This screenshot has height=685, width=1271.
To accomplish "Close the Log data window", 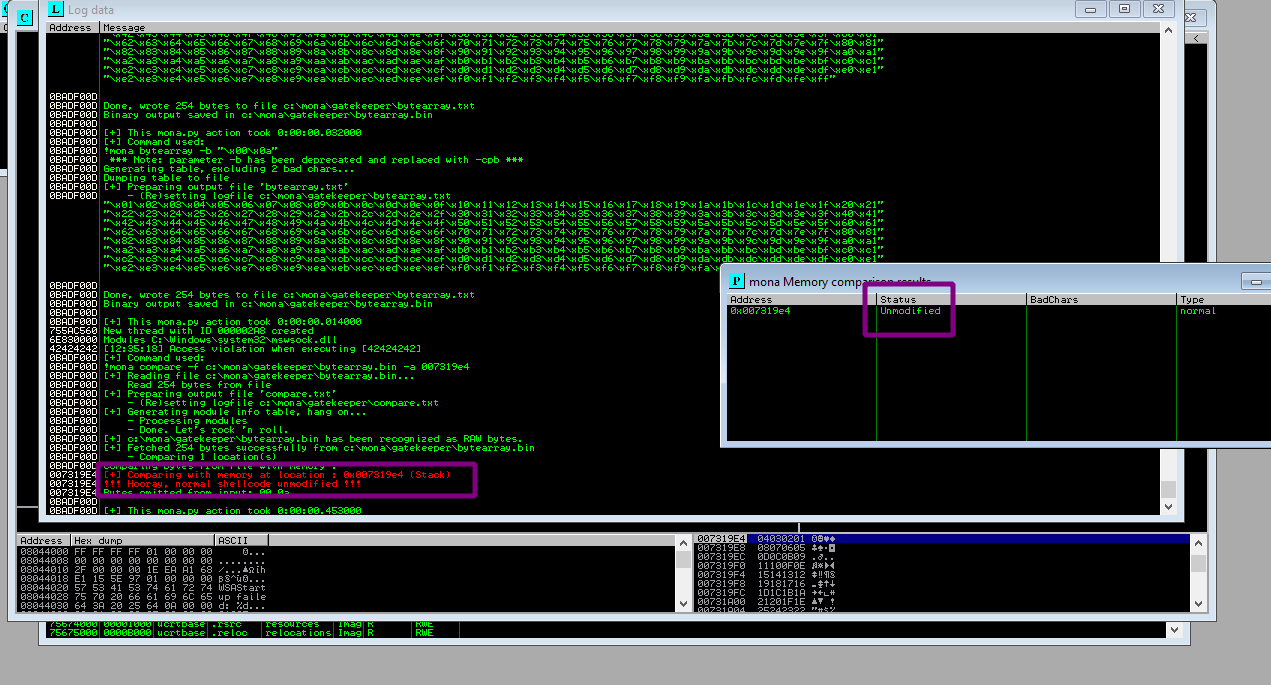I will pyautogui.click(x=1158, y=9).
